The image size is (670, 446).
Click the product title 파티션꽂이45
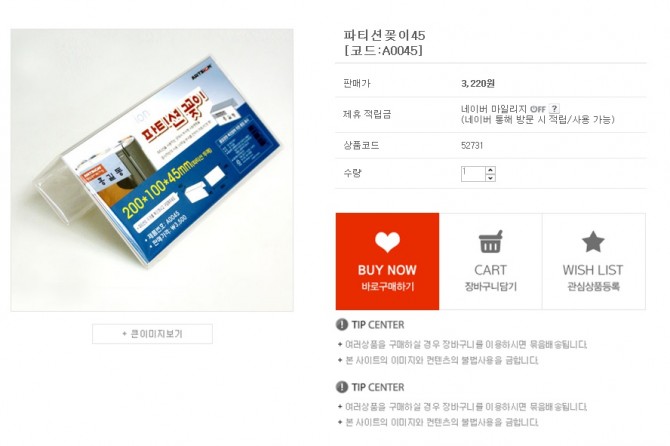click(384, 35)
